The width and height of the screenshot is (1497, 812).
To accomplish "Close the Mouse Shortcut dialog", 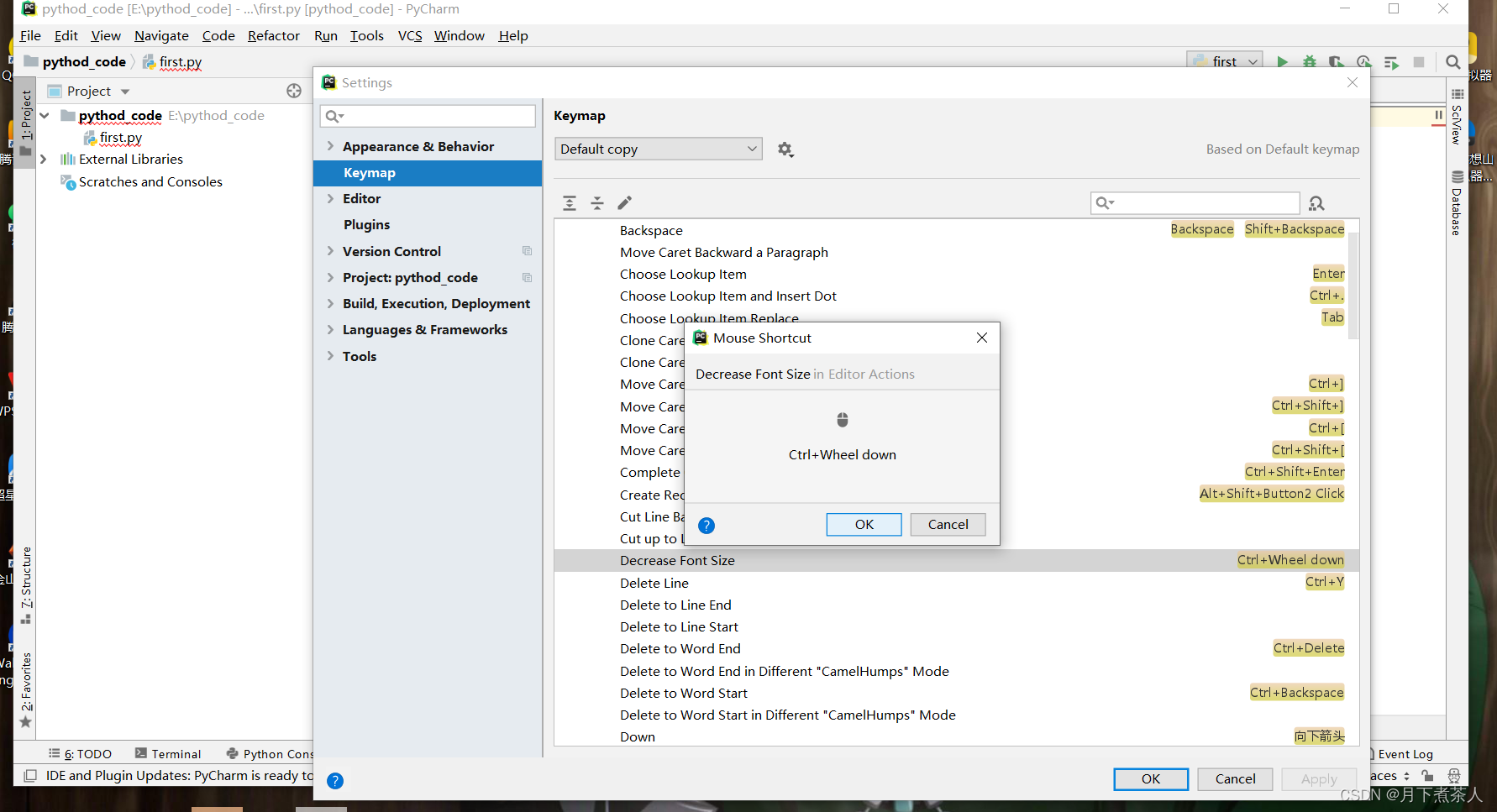I will click(x=982, y=338).
